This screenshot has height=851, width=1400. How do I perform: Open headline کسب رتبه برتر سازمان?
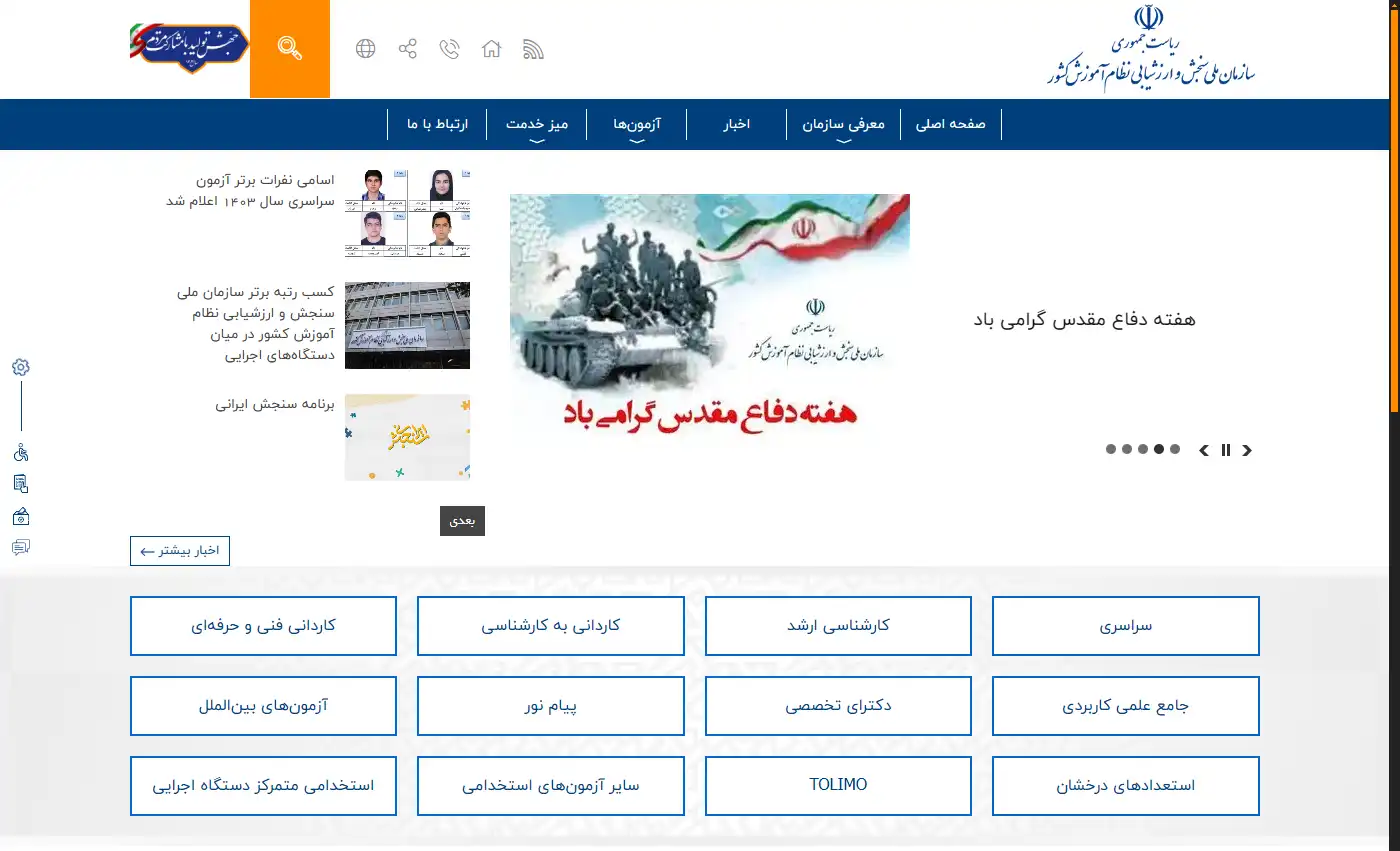pos(255,324)
